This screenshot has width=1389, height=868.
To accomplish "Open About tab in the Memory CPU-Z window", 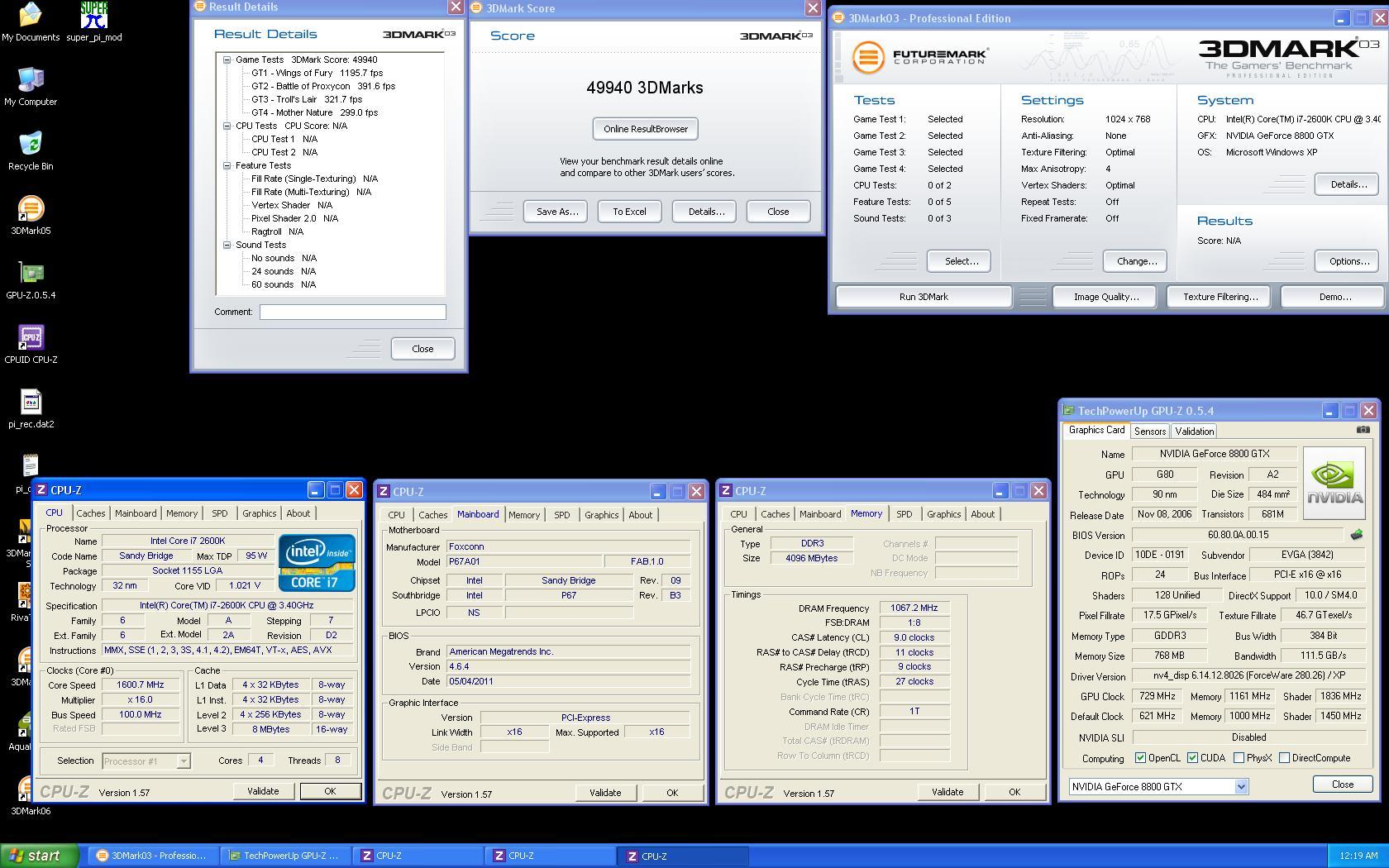I will (x=982, y=514).
